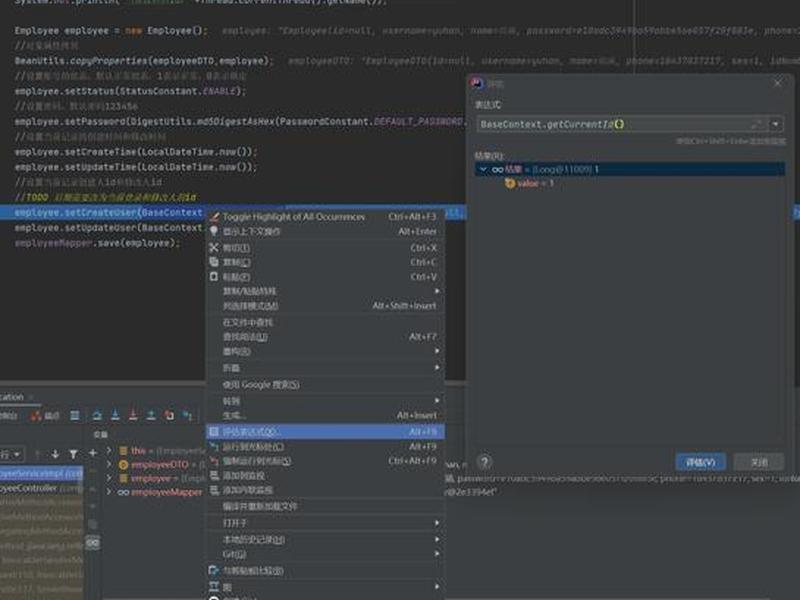The height and width of the screenshot is (600, 800).
Task: Close the Evaluate dialog with X
Action: [x=778, y=83]
